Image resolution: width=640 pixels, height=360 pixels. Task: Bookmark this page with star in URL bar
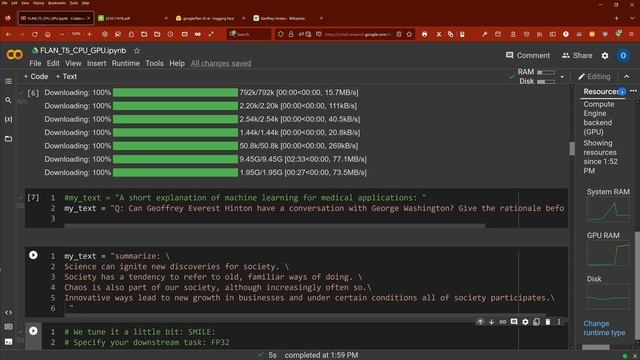pyautogui.click(x=409, y=34)
